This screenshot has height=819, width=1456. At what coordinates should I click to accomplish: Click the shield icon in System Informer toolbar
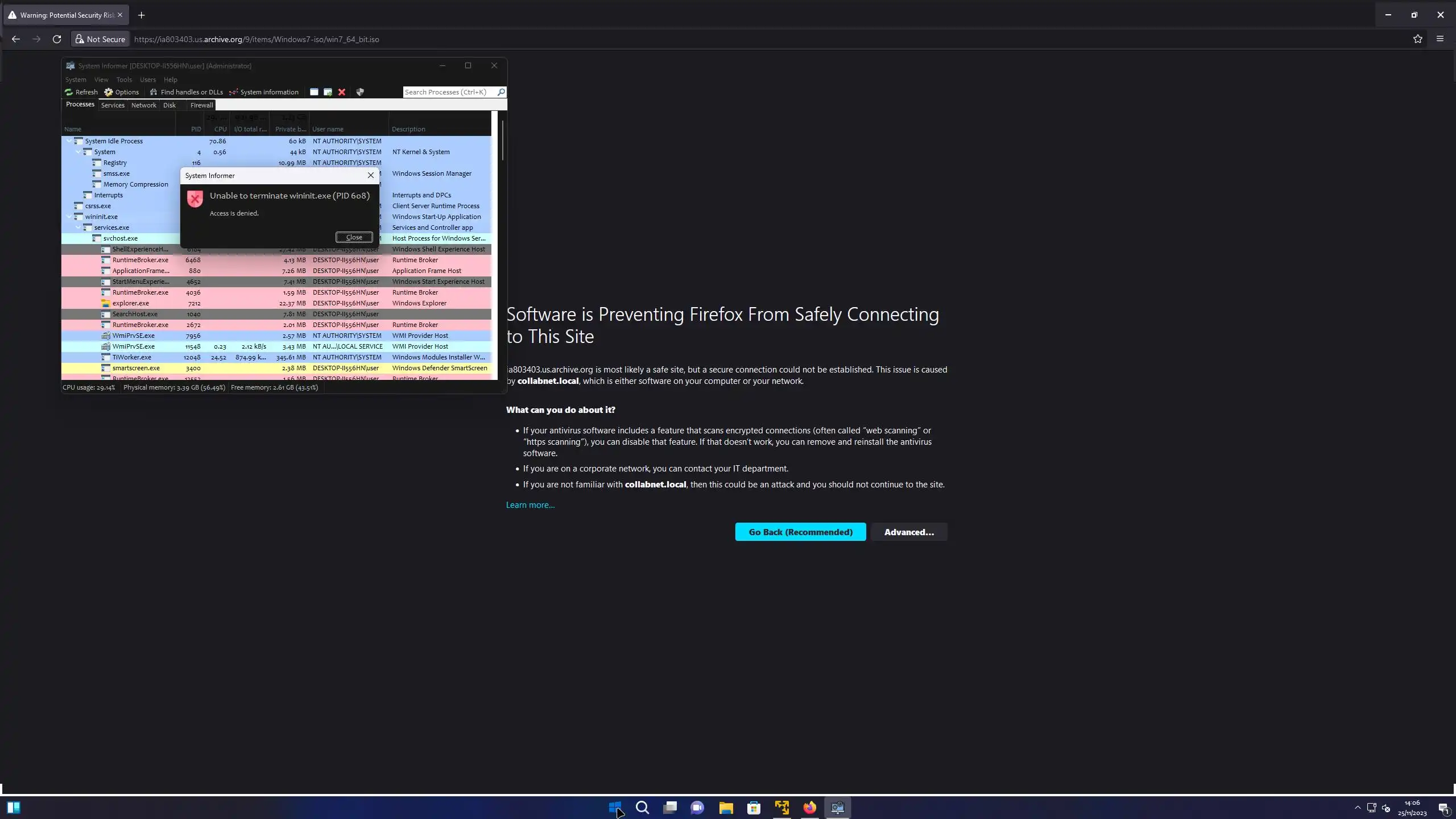pos(360,92)
